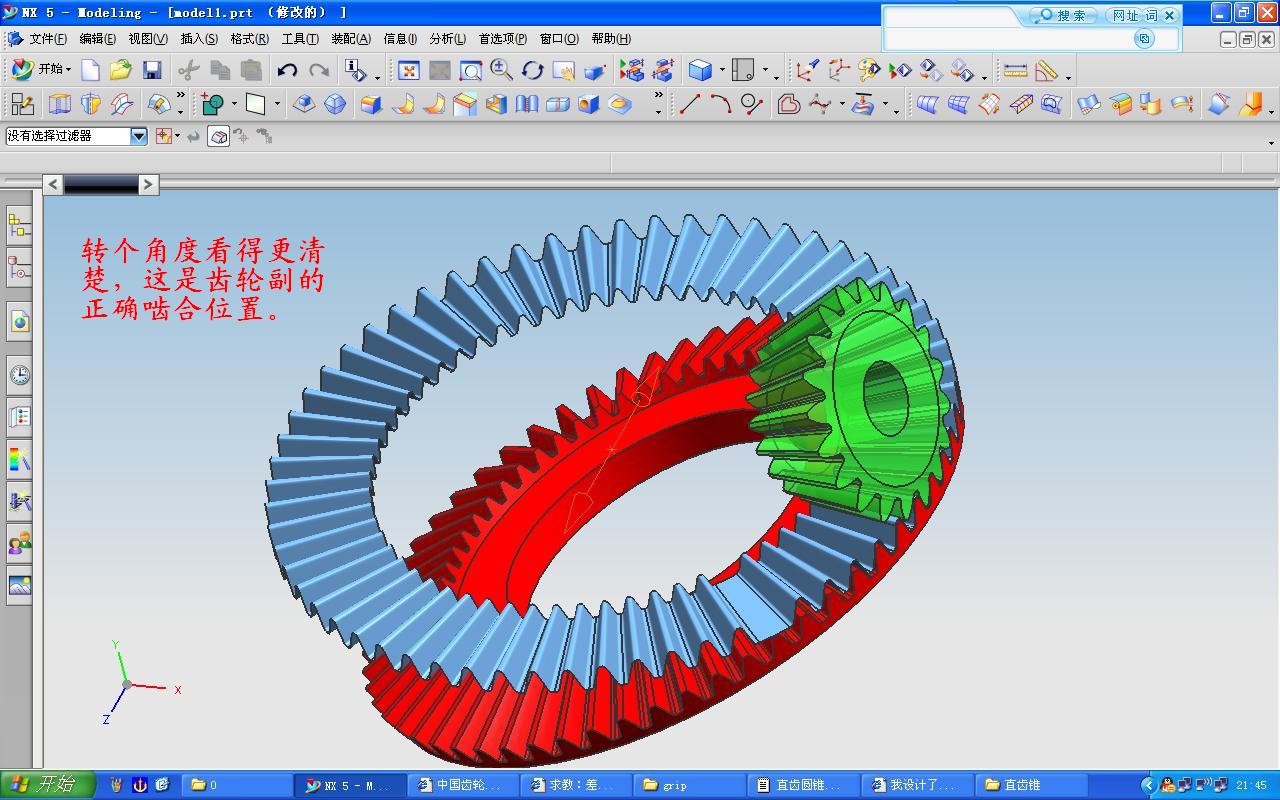Viewport: 1280px width, 800px height.
Task: Open the 首选项(P) Preferences menu
Action: [x=503, y=39]
